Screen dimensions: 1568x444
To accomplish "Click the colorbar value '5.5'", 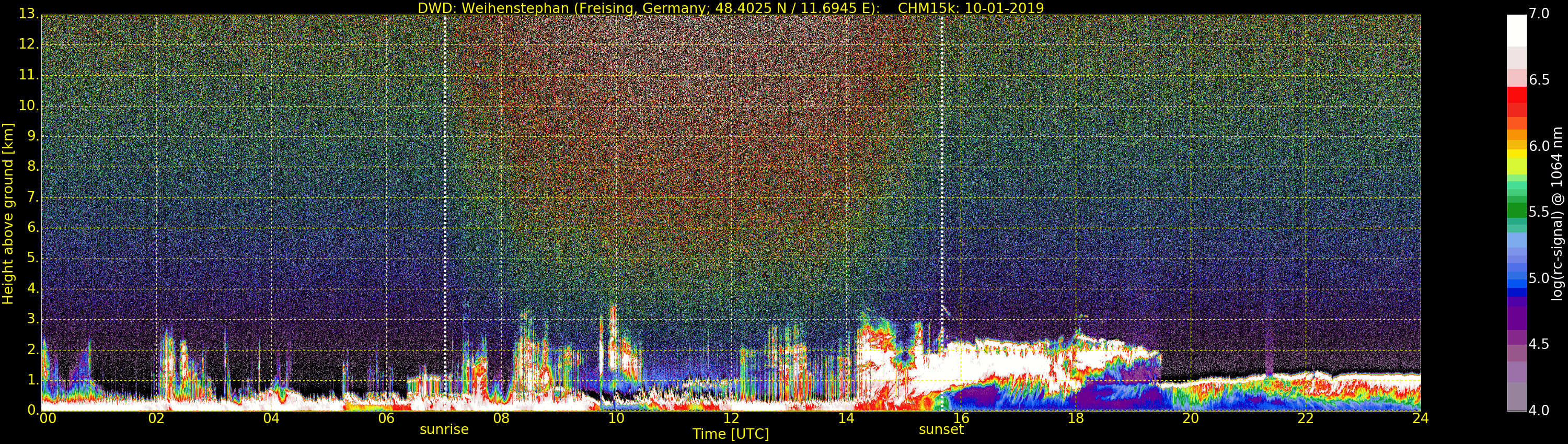I will tap(1540, 212).
